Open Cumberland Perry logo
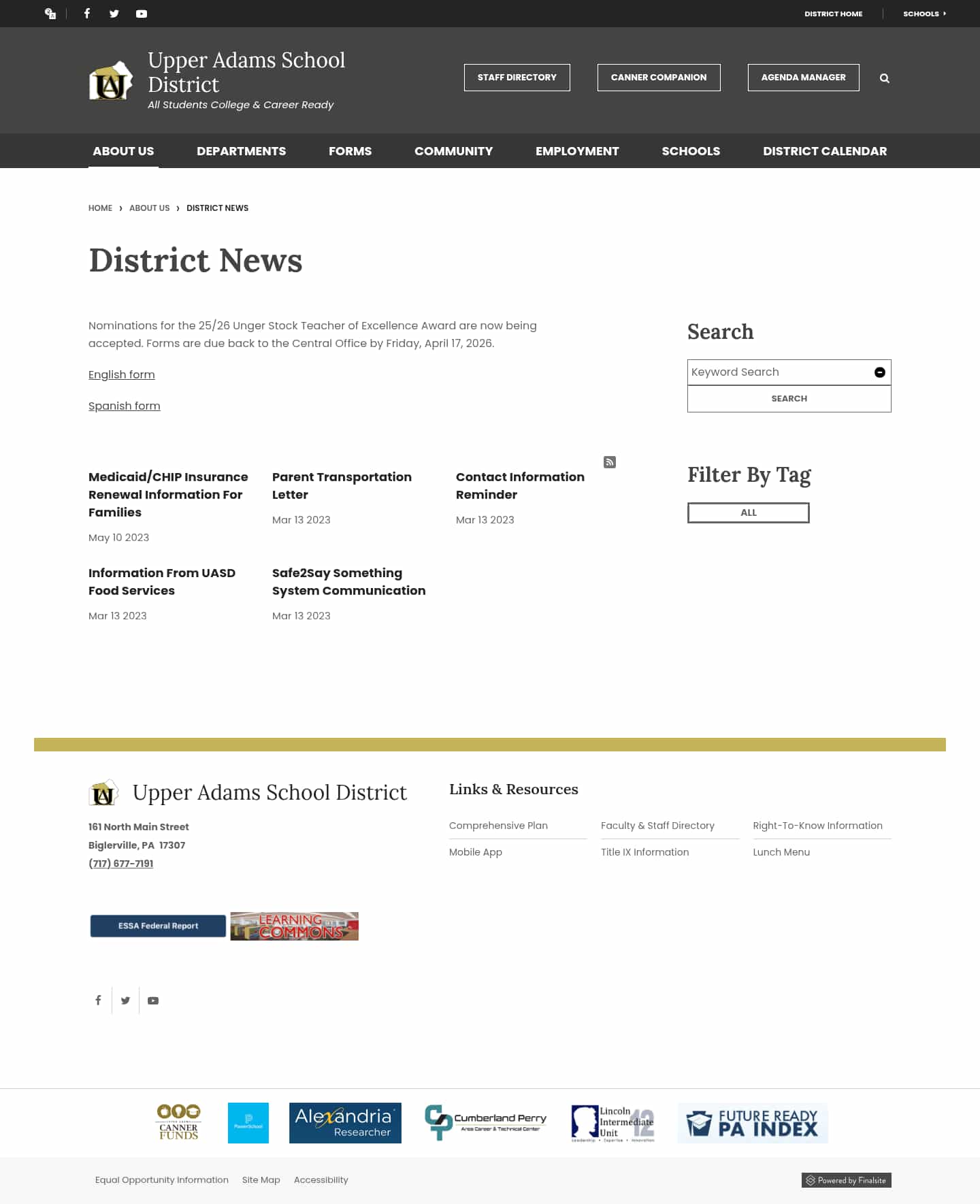Viewport: 980px width, 1204px height. 485,1122
